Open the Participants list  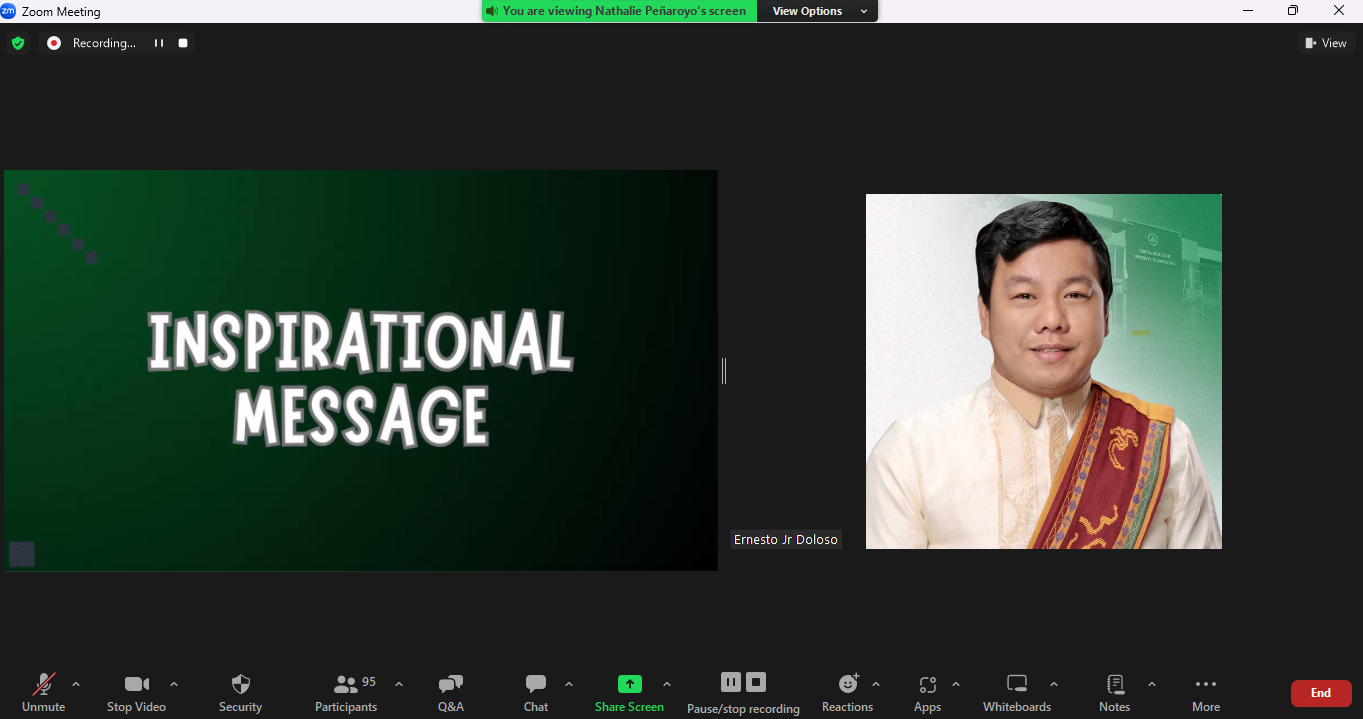346,685
